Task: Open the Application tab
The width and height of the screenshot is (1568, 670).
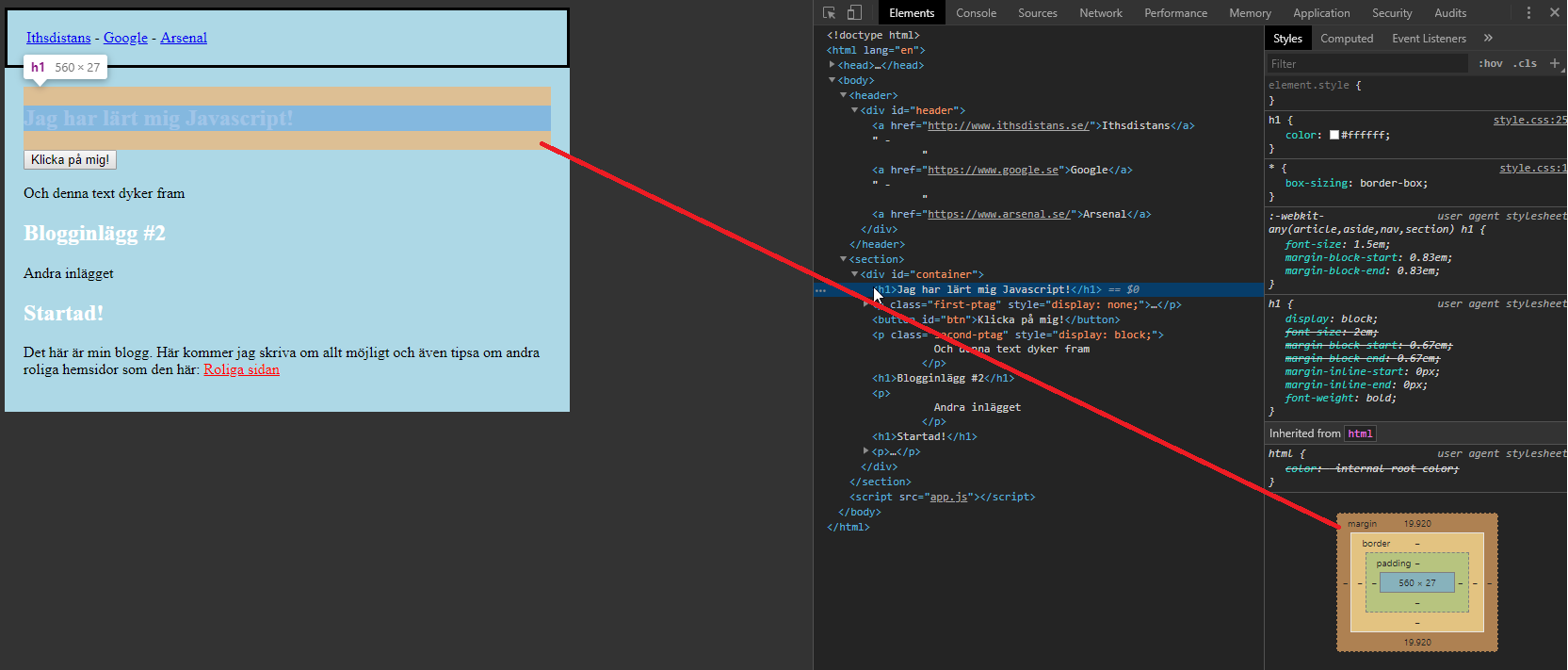Action: tap(1321, 12)
